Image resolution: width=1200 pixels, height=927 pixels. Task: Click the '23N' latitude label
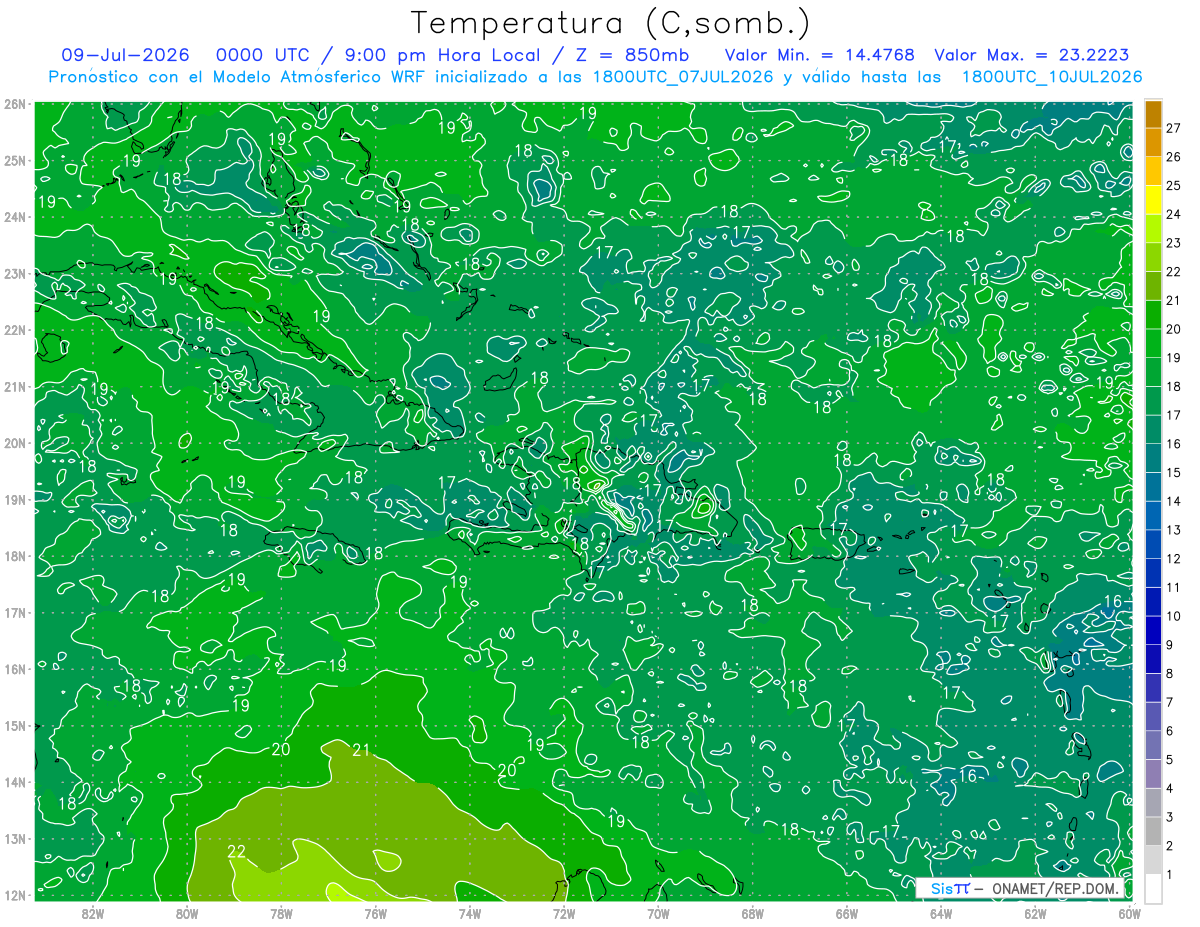coord(15,274)
